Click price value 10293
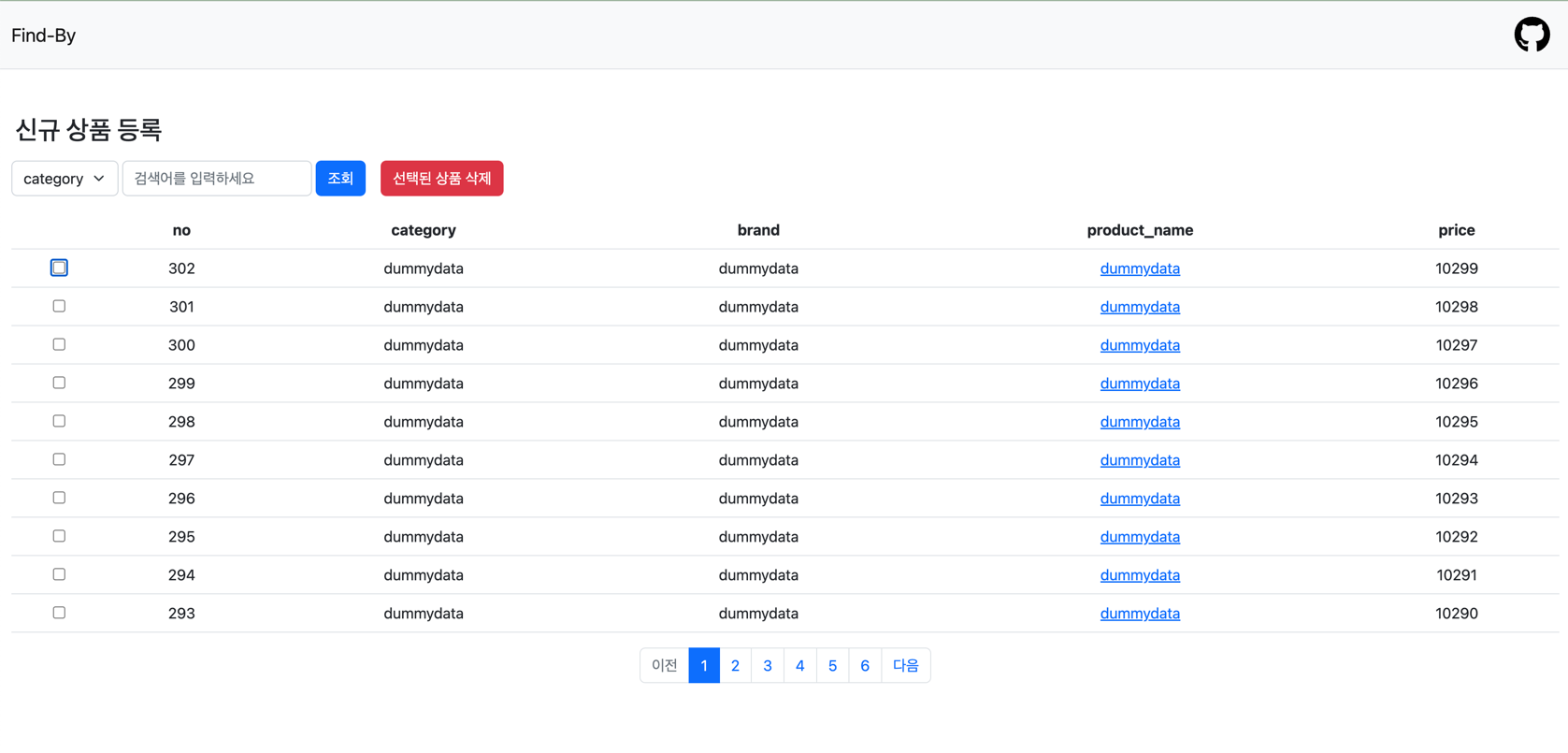 pos(1457,499)
